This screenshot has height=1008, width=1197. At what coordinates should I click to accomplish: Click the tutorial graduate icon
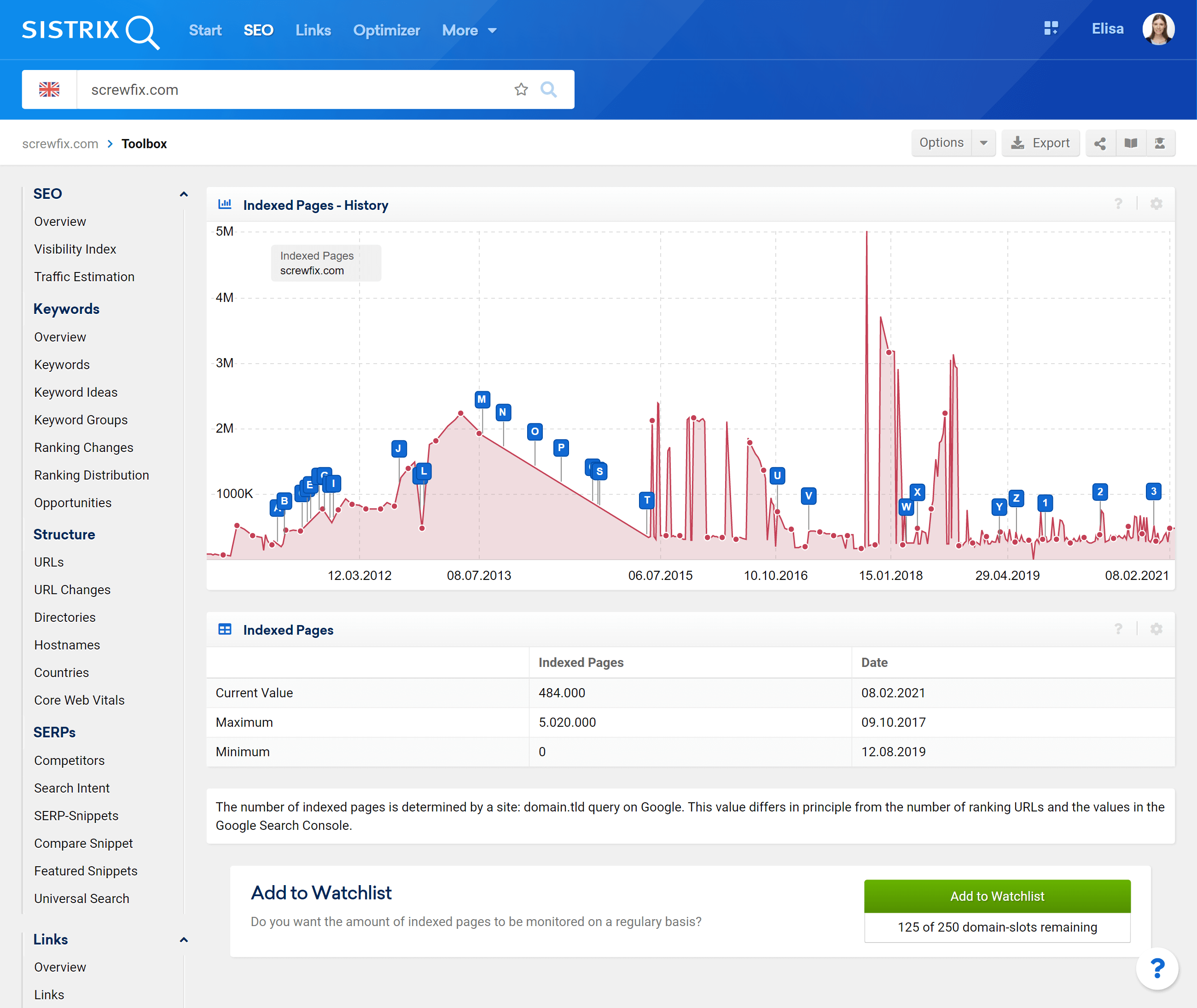pos(1160,143)
